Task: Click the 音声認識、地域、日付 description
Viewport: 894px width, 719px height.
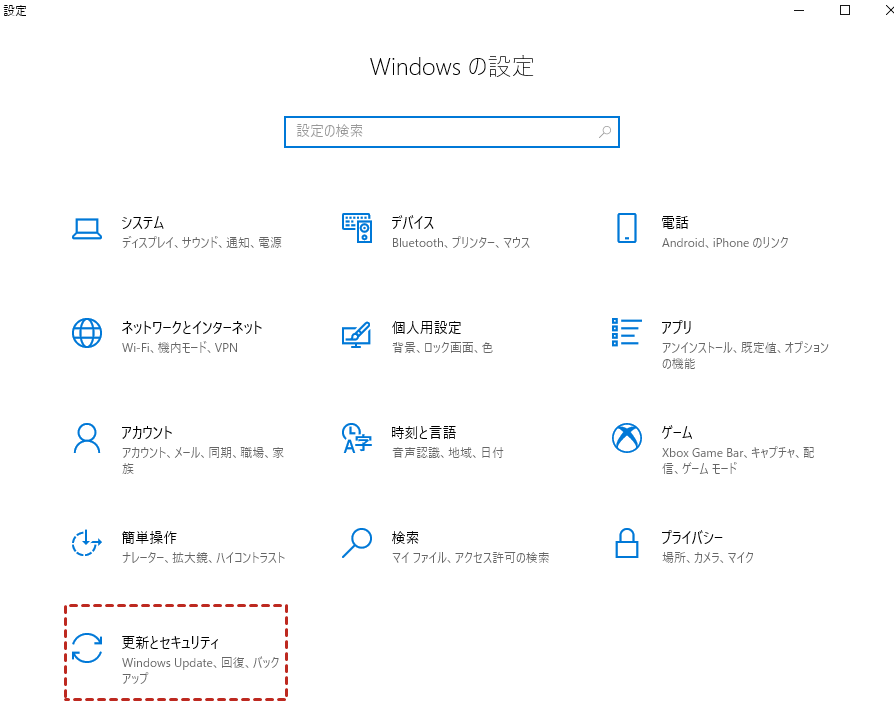Action: click(x=448, y=452)
